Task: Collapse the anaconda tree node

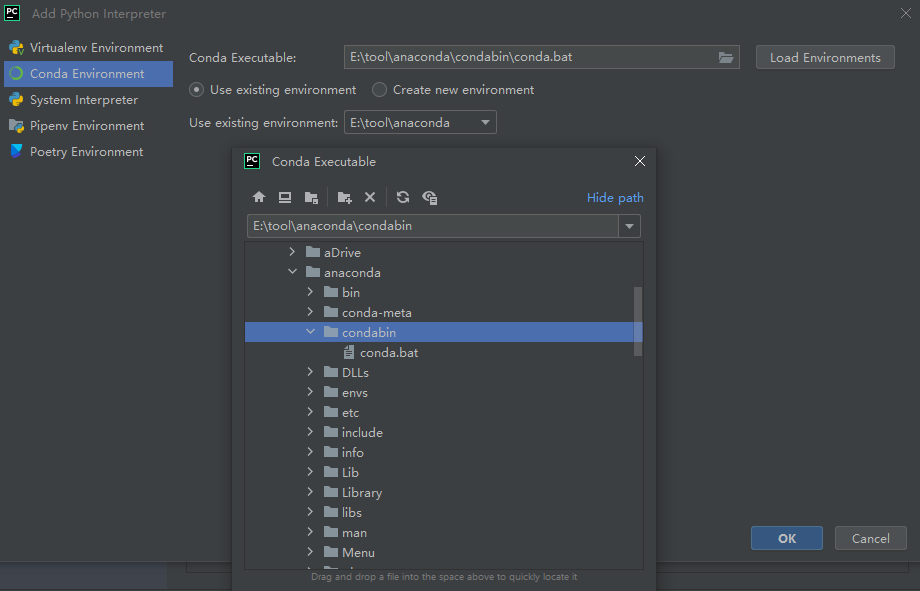Action: pos(293,272)
